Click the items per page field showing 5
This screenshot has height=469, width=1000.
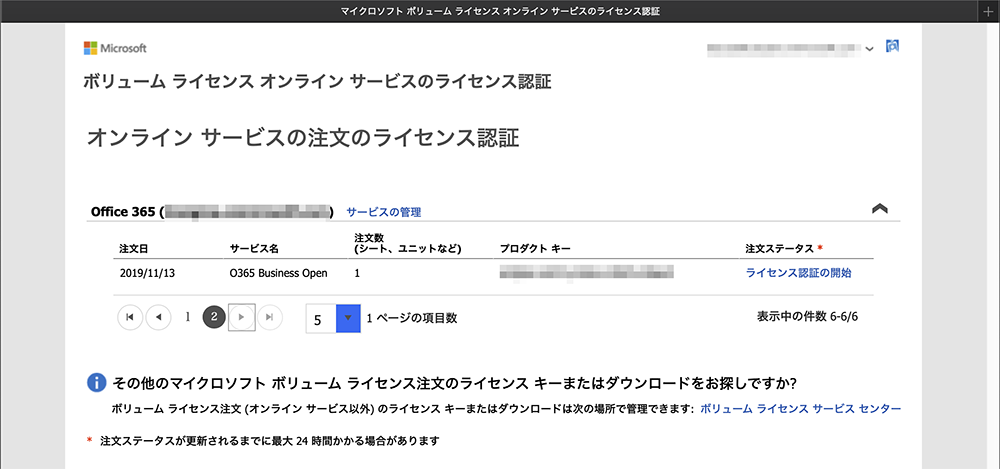[320, 319]
